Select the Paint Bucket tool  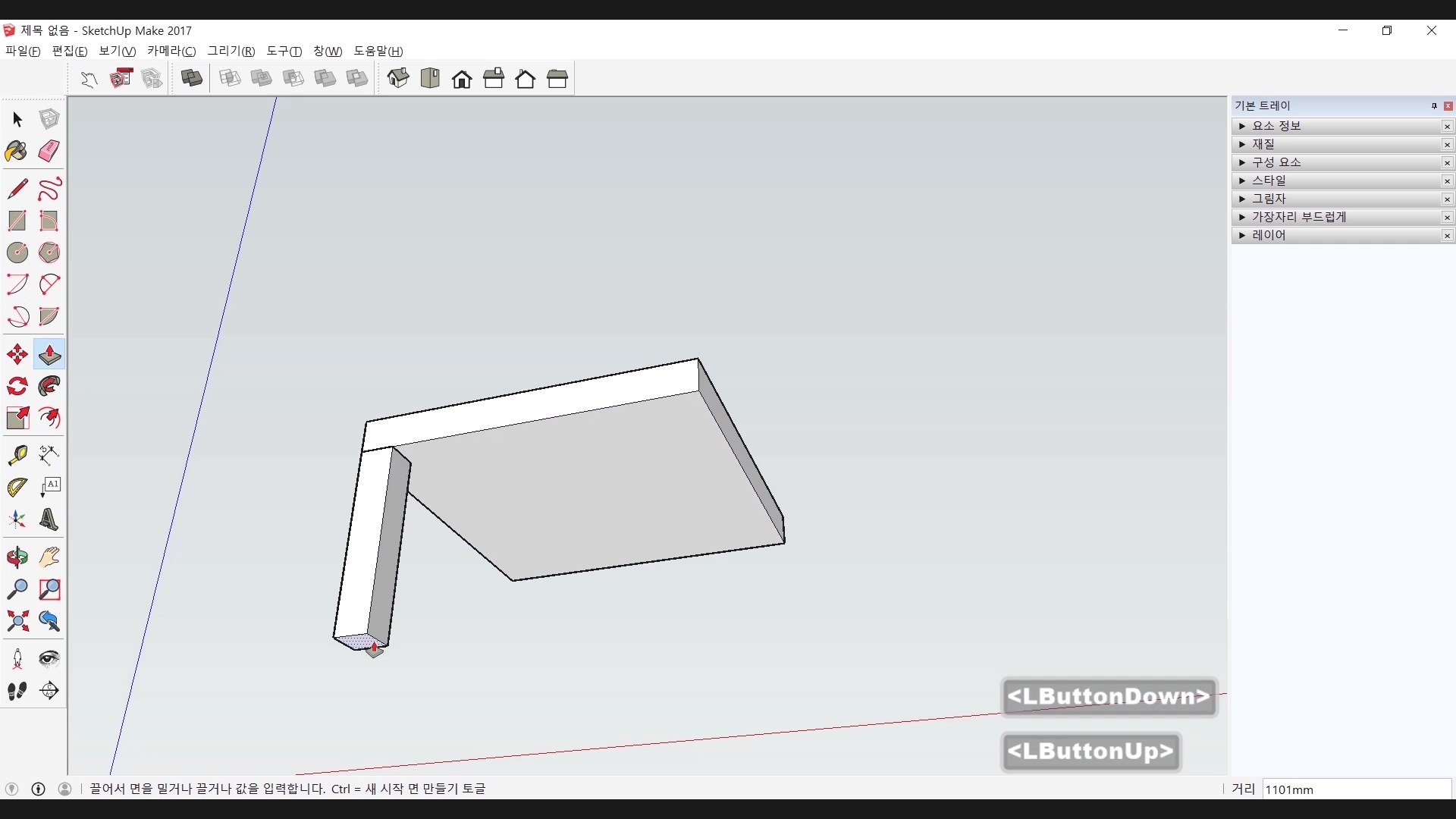coord(17,151)
